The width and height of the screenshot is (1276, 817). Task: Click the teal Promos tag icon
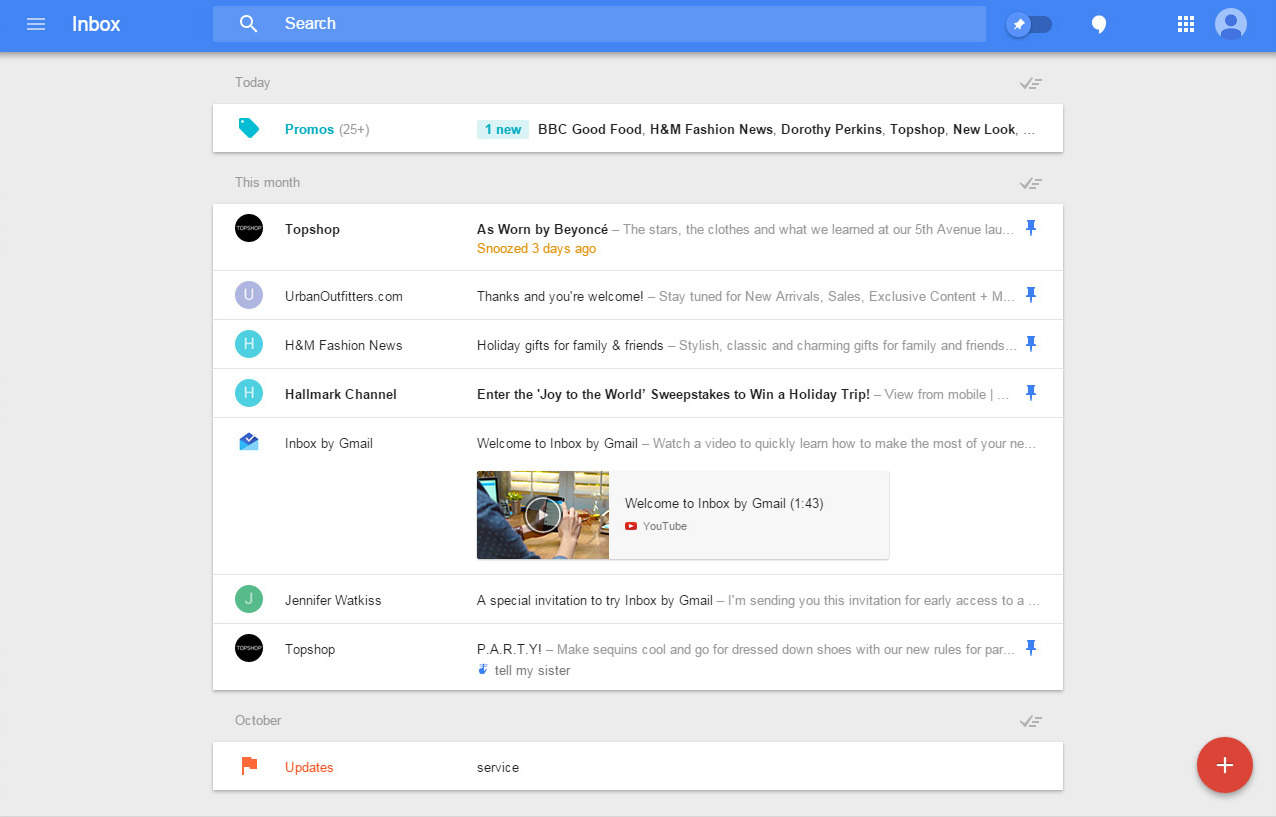click(249, 128)
